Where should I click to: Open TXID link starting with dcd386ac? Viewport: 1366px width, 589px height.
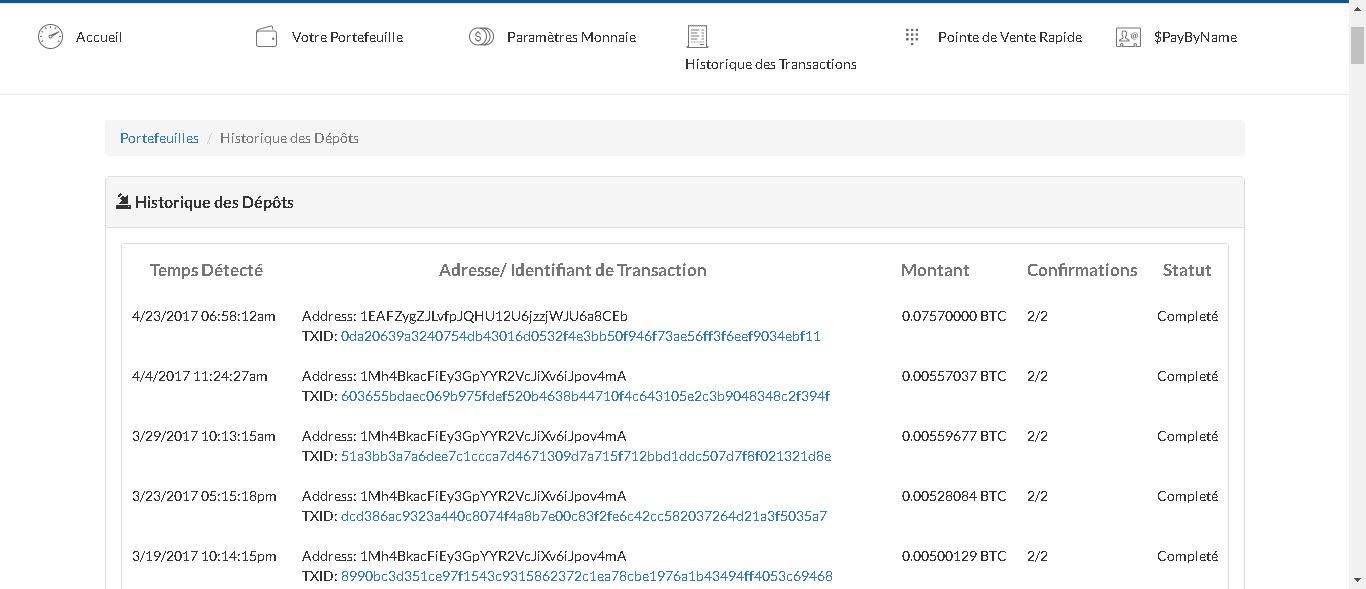click(583, 517)
